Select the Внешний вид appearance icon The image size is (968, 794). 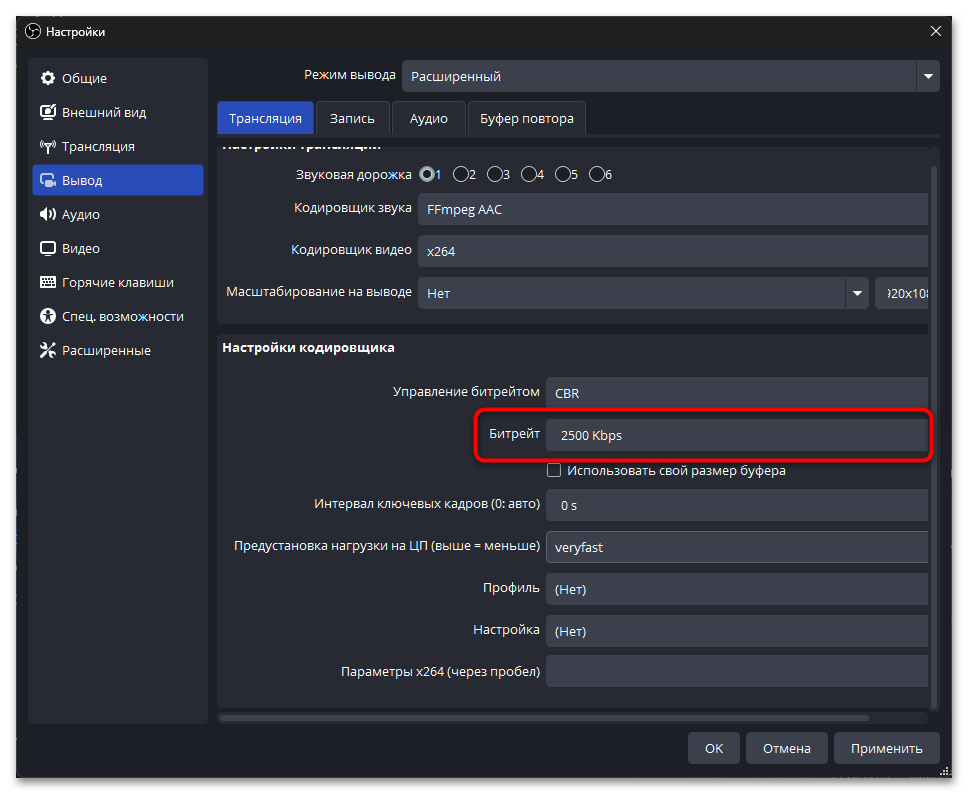(x=47, y=112)
